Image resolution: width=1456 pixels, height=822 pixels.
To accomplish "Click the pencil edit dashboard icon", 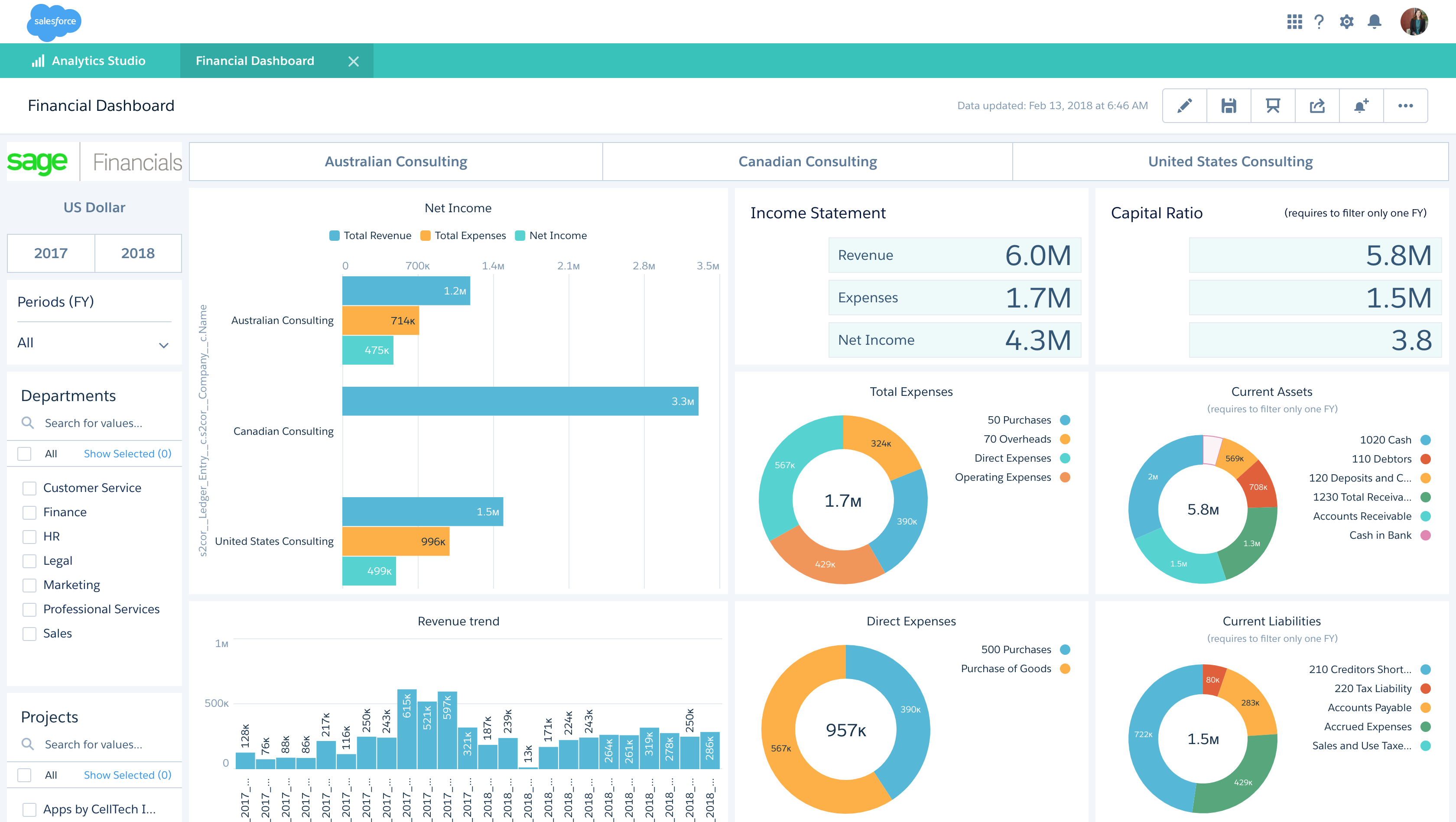I will (1184, 106).
